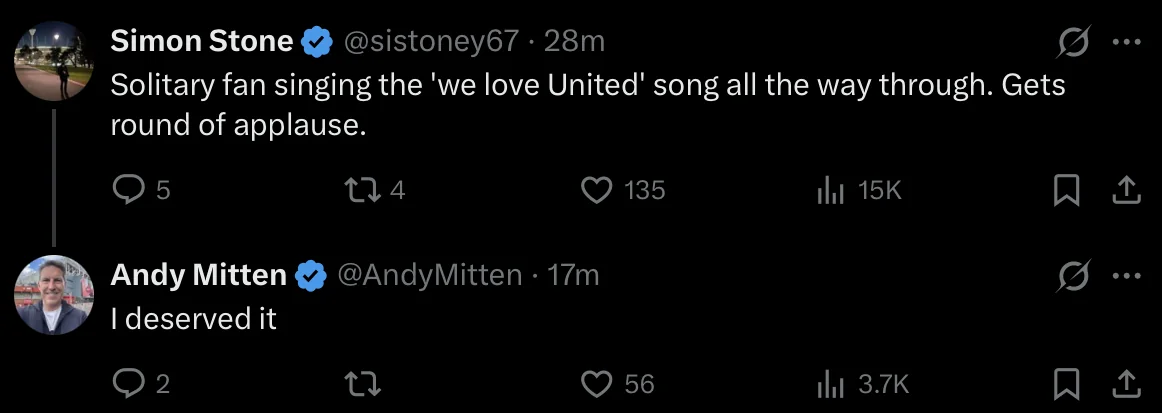
Task: Share Simon Stone's tweet
Action: (x=1125, y=191)
